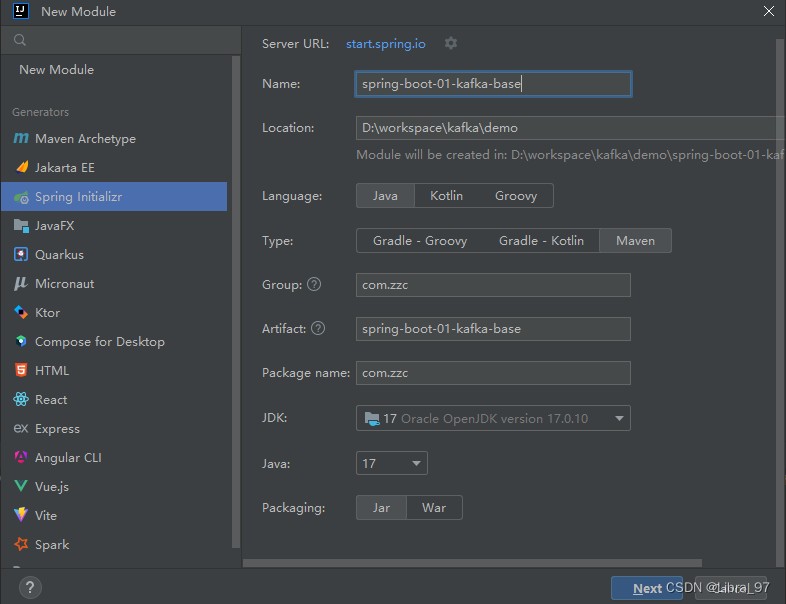Select Angular CLI generator entry
The width and height of the screenshot is (786, 604).
114,457
